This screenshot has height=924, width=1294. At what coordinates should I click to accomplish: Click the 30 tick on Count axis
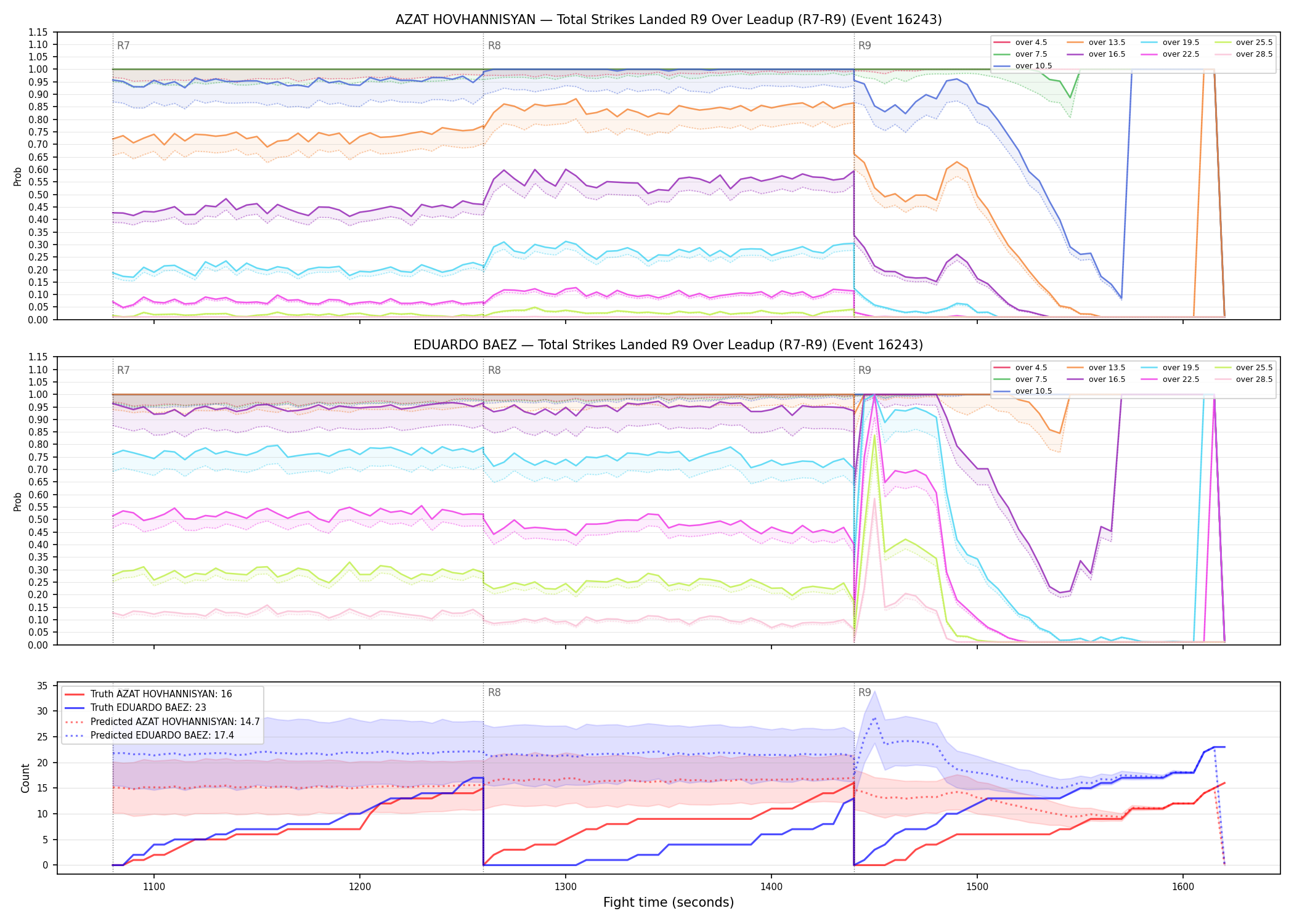coord(43,711)
